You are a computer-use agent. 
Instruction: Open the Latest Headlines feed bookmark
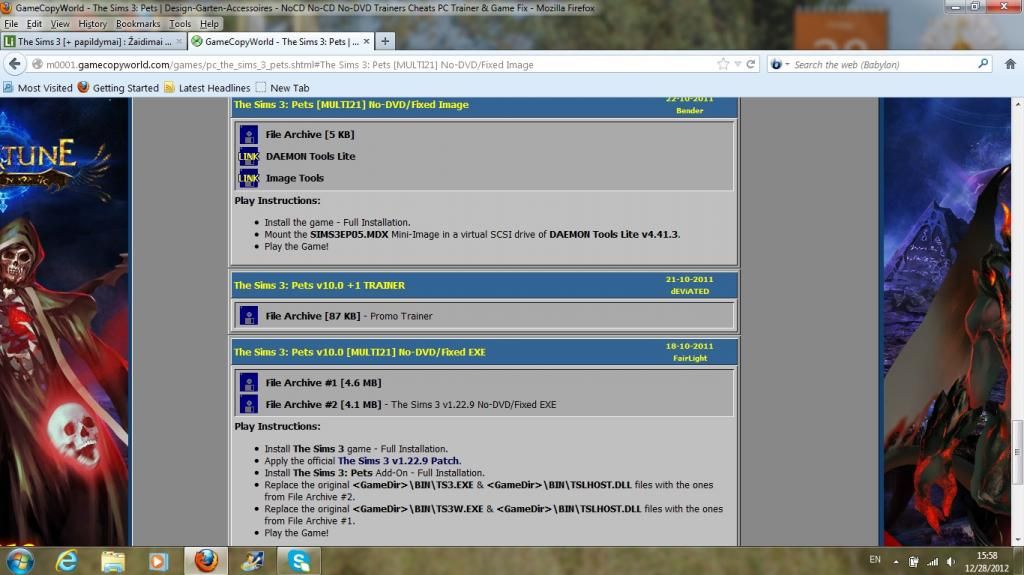(x=207, y=88)
